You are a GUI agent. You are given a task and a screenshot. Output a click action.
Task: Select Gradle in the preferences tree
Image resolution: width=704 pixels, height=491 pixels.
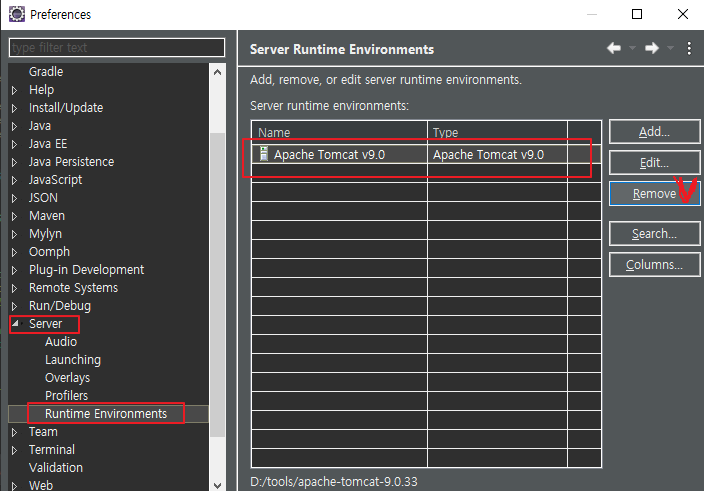click(46, 71)
